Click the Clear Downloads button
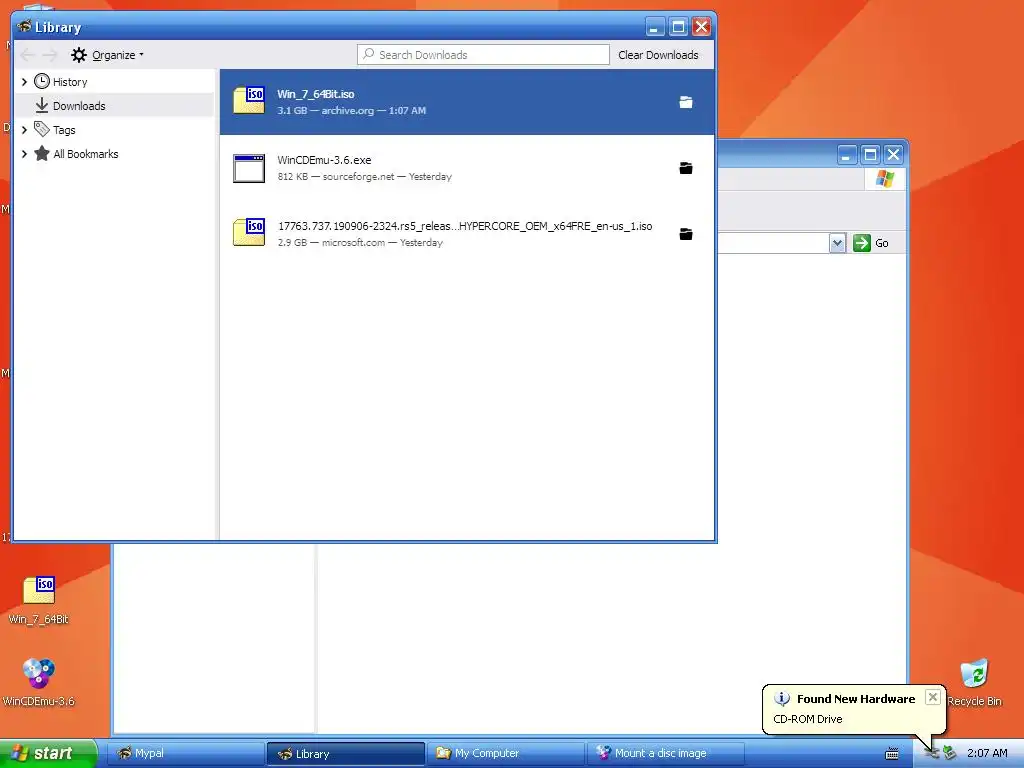This screenshot has height=768, width=1024. (x=658, y=55)
